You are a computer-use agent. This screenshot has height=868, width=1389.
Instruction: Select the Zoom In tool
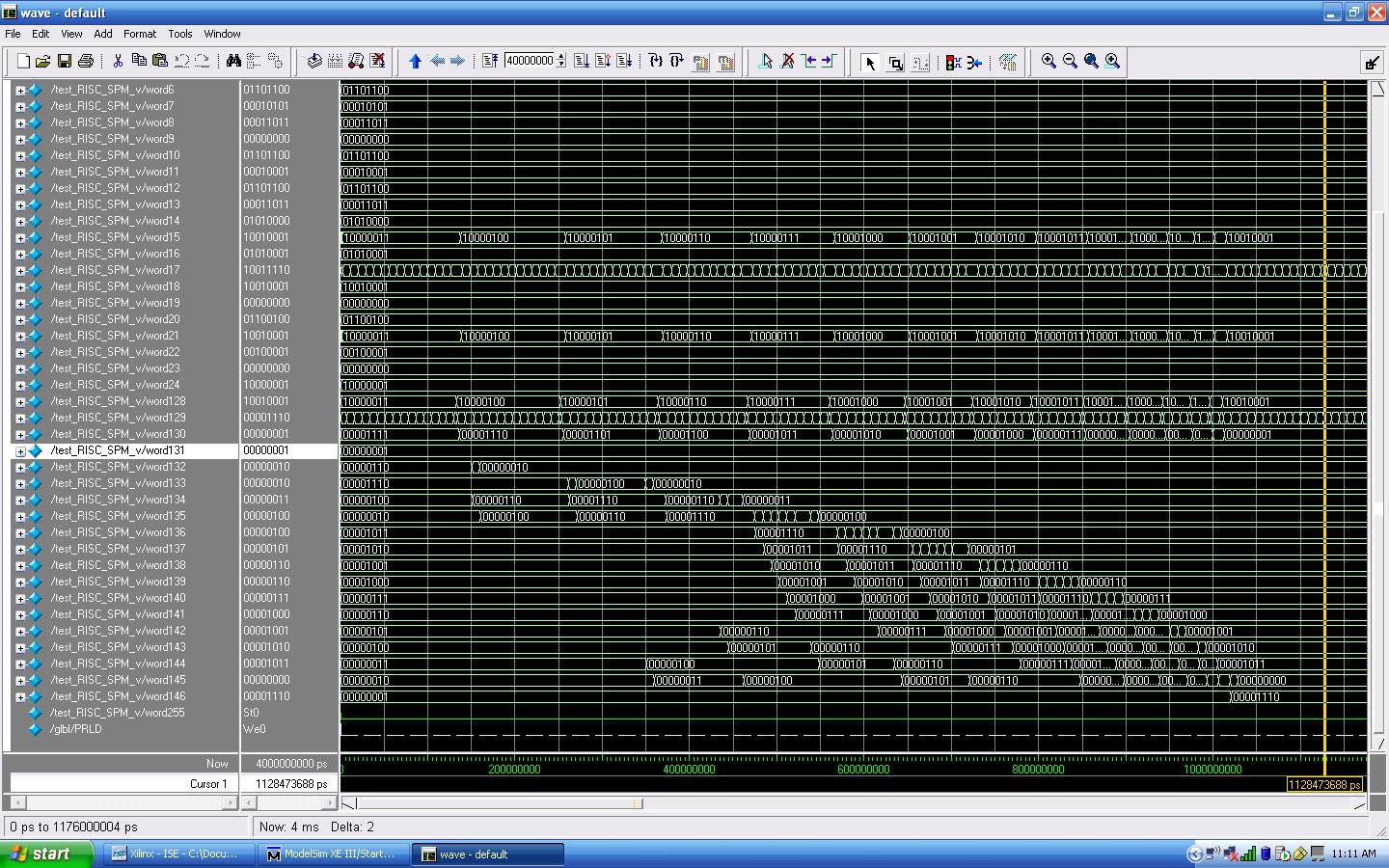click(x=1048, y=62)
